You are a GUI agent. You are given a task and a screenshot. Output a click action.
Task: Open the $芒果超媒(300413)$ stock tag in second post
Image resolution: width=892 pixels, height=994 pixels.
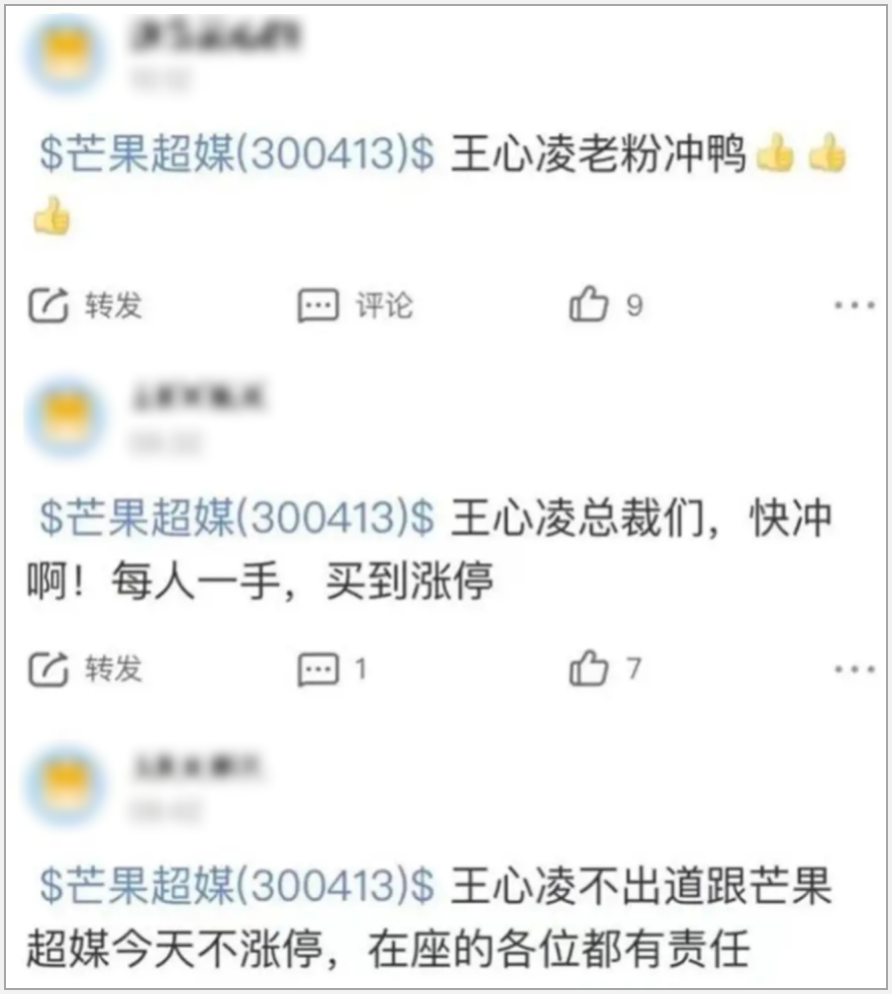237,517
